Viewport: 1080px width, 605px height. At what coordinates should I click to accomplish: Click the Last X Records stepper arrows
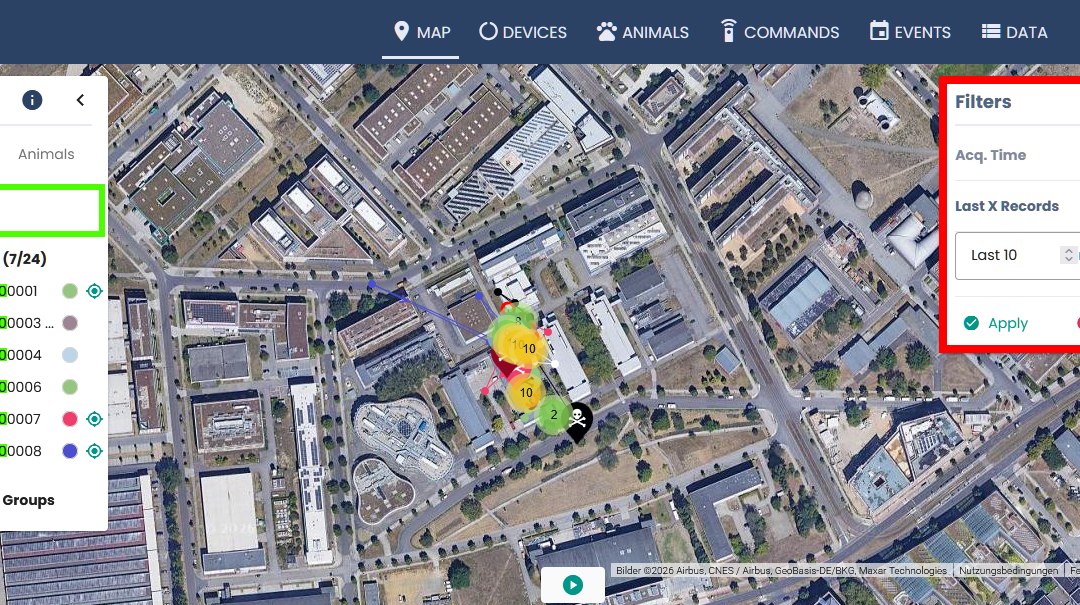[1068, 255]
